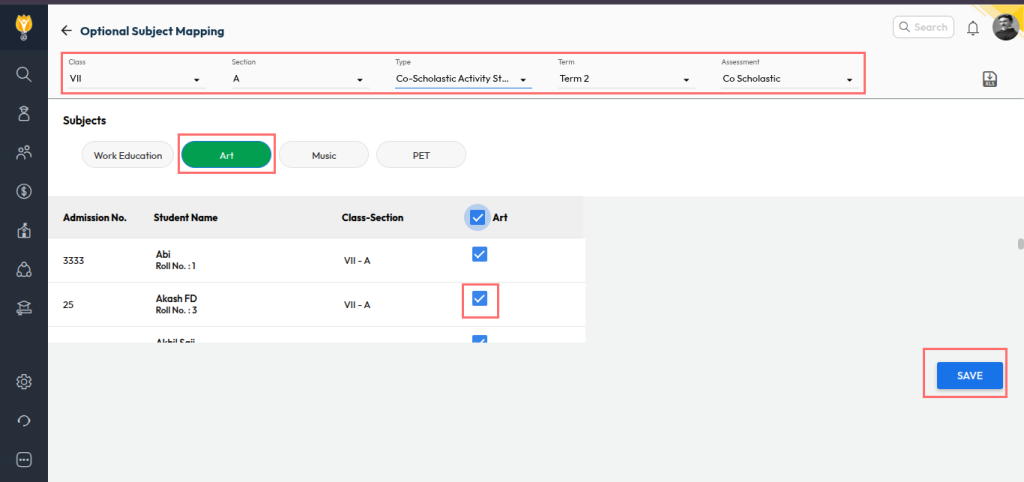This screenshot has width=1024, height=482.
Task: Open the Assessment dropdown showing Co Scholastic
Action: pos(786,79)
